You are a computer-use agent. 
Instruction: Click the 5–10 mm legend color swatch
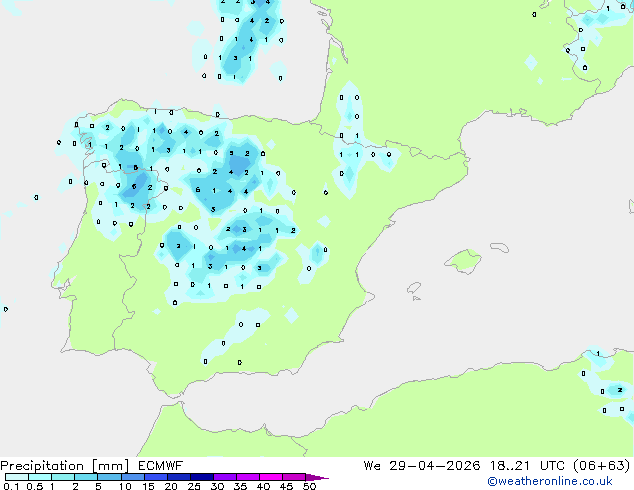point(109,477)
